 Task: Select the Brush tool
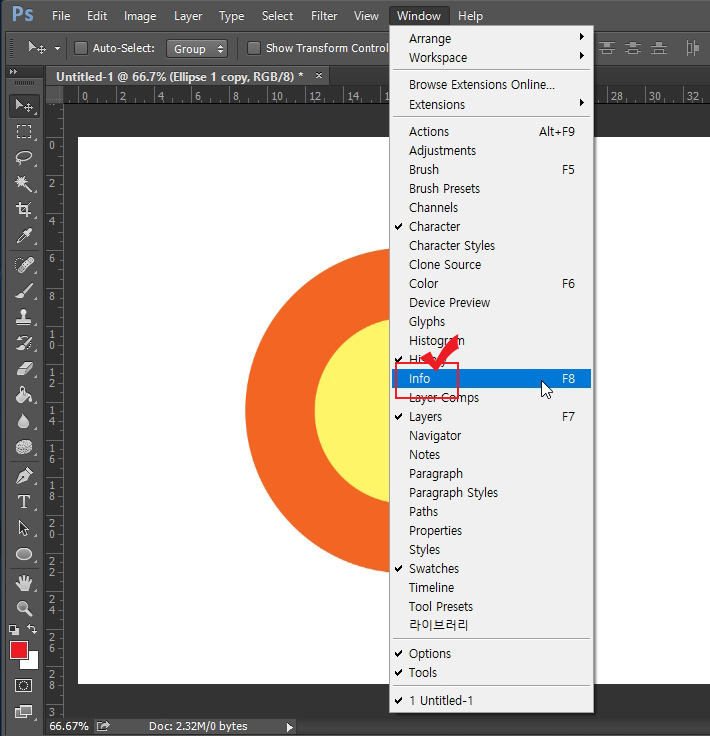pyautogui.click(x=24, y=291)
